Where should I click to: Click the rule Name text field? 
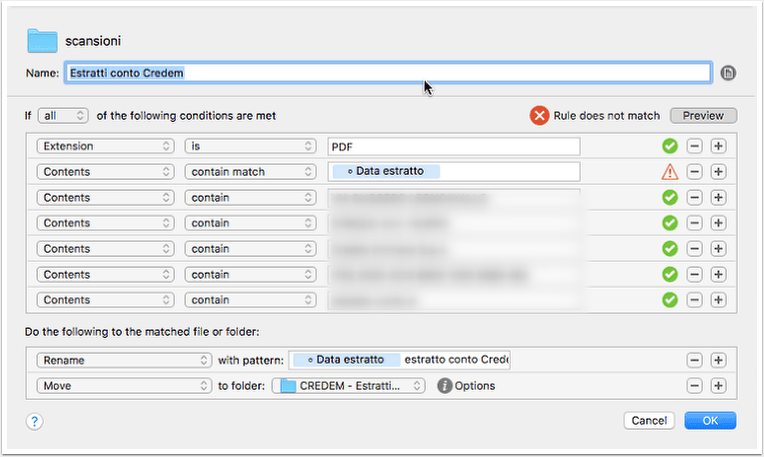(x=388, y=73)
